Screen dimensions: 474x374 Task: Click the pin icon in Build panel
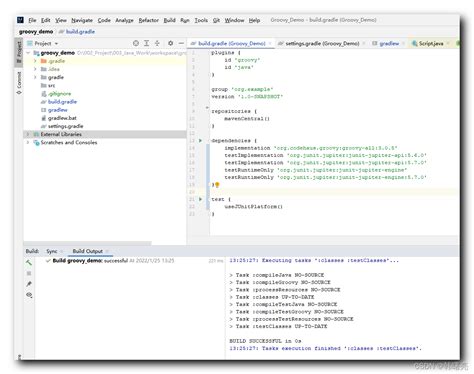pyautogui.click(x=29, y=284)
